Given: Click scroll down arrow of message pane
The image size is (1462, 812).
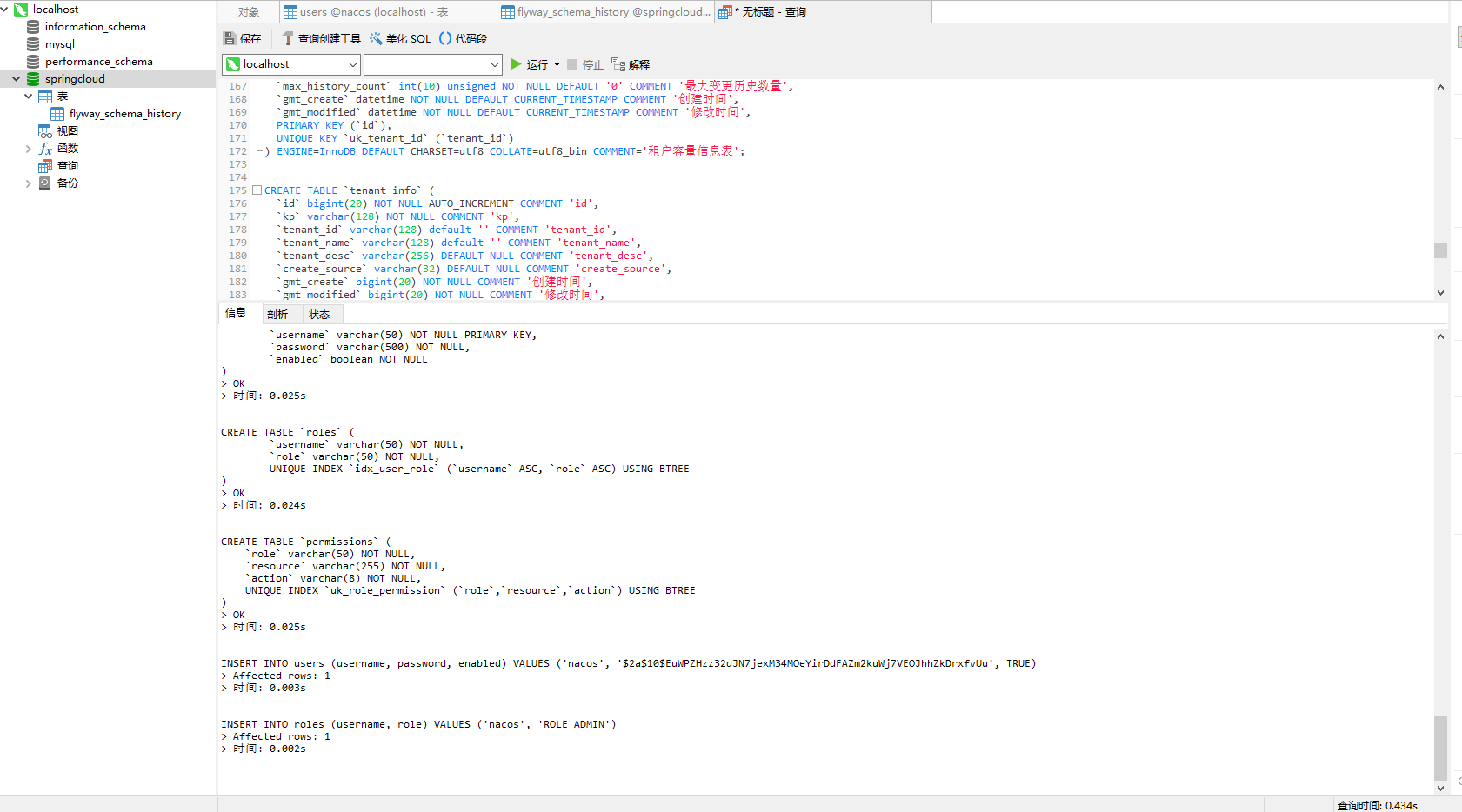Looking at the screenshot, I should tap(1440, 788).
